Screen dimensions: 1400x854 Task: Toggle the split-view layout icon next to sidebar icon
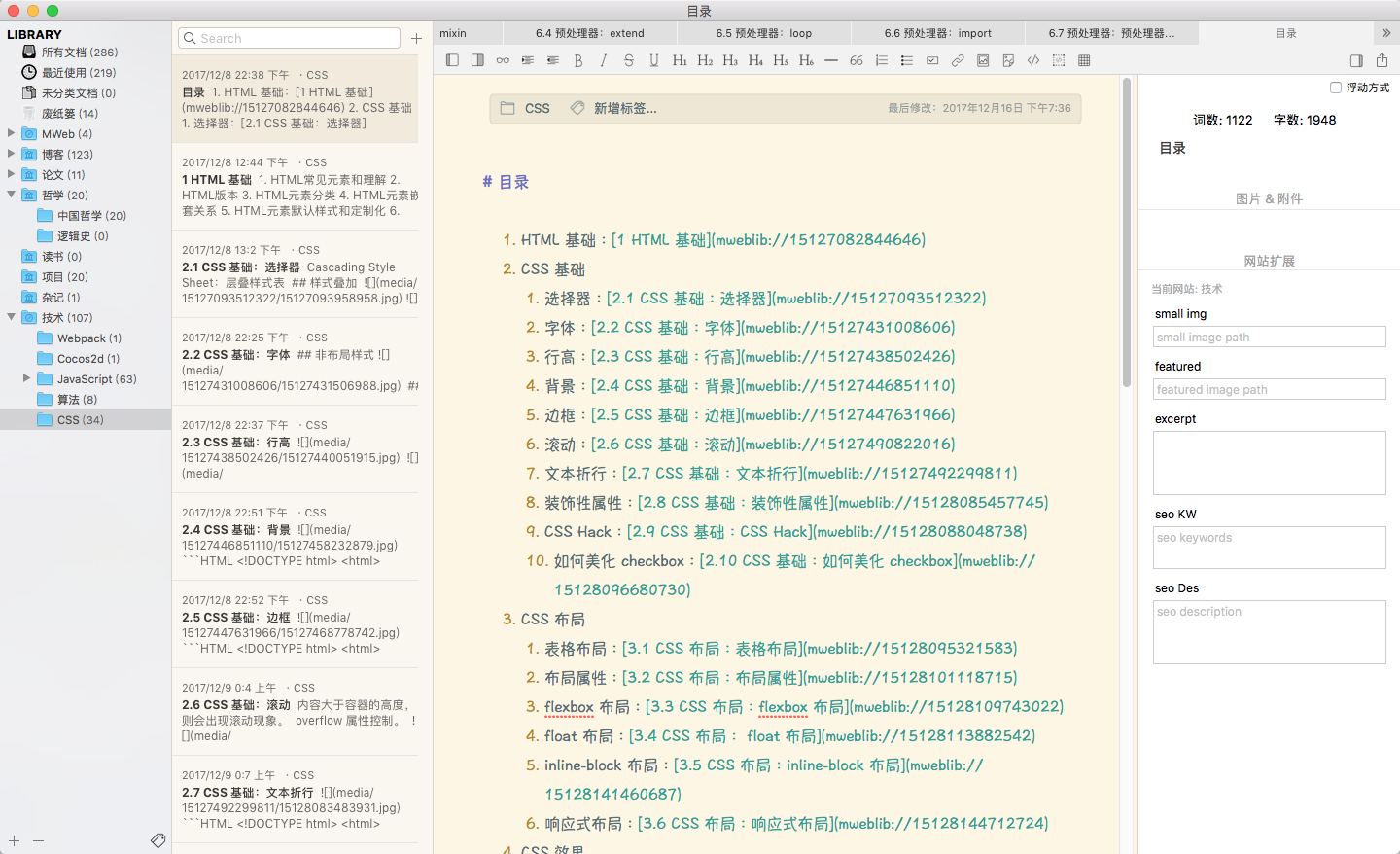(477, 60)
